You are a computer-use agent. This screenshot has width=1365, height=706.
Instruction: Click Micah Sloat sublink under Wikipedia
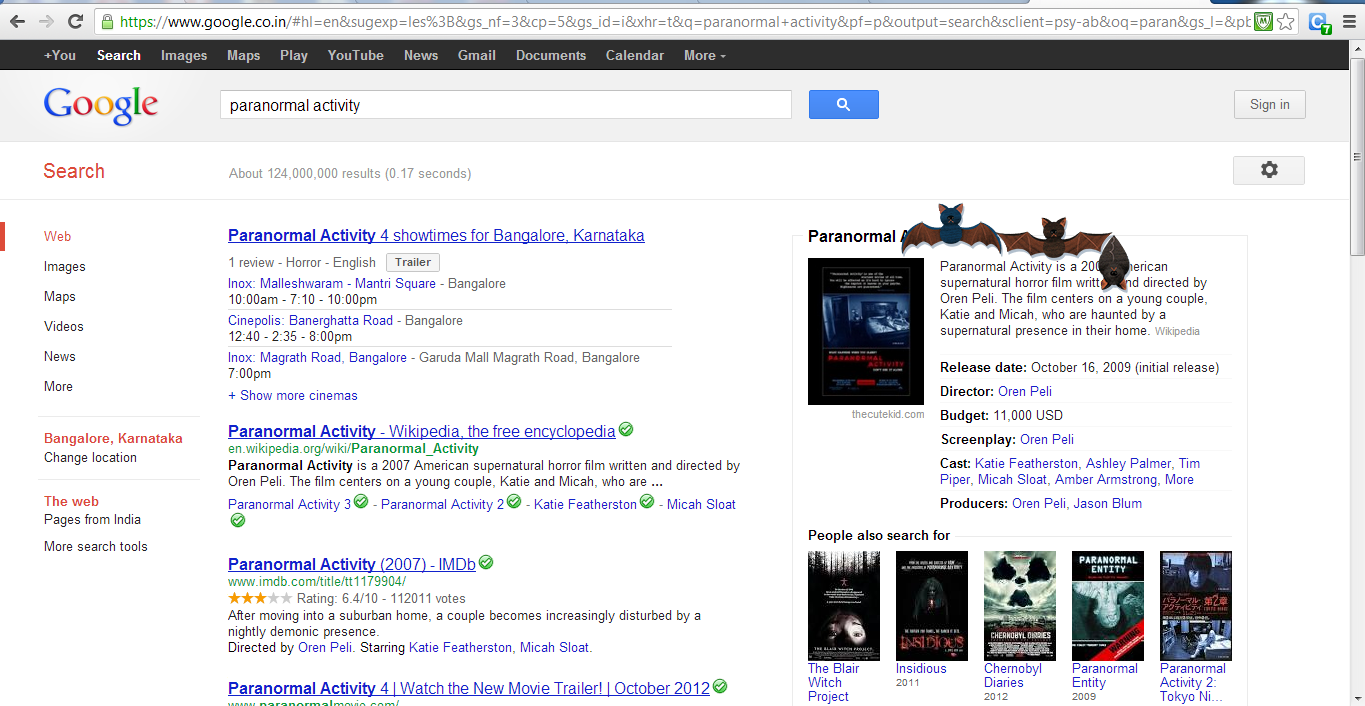(701, 504)
